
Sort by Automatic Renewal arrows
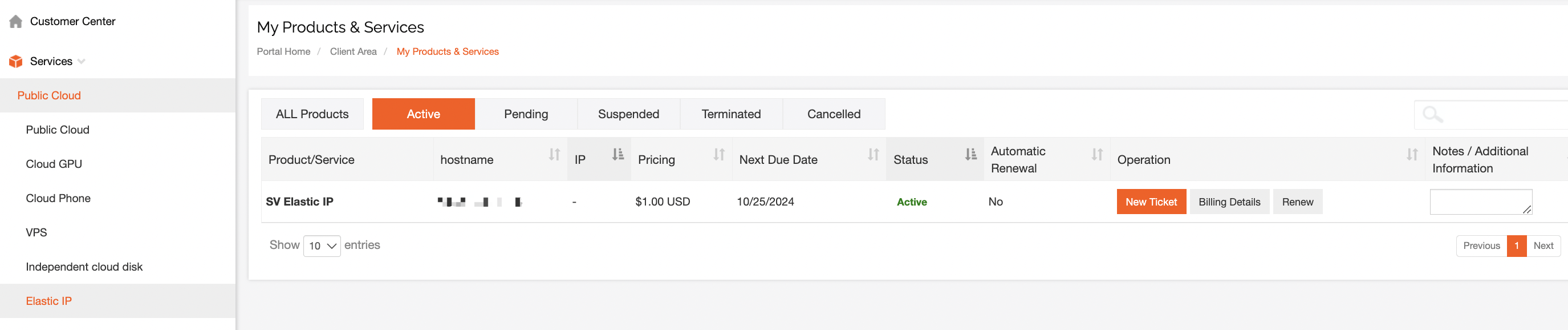coord(1097,155)
